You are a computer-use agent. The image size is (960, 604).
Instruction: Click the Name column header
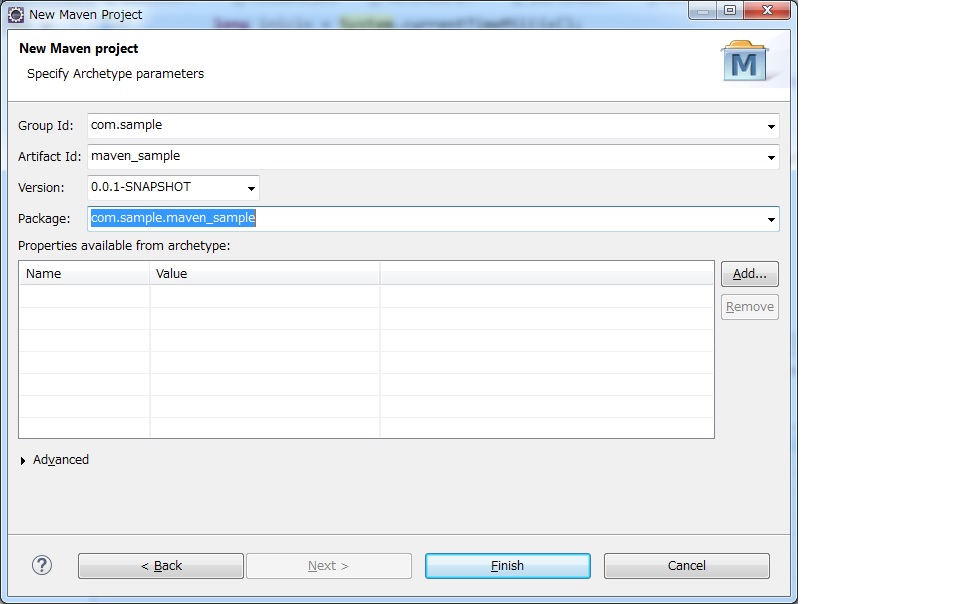tap(84, 274)
